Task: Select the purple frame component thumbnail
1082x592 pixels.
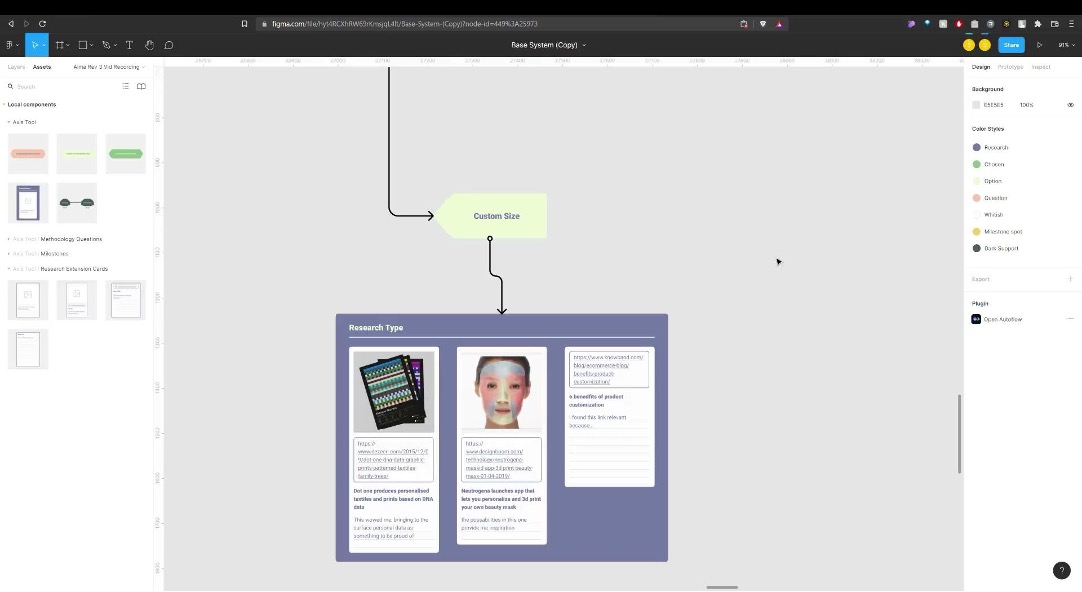Action: [x=28, y=202]
